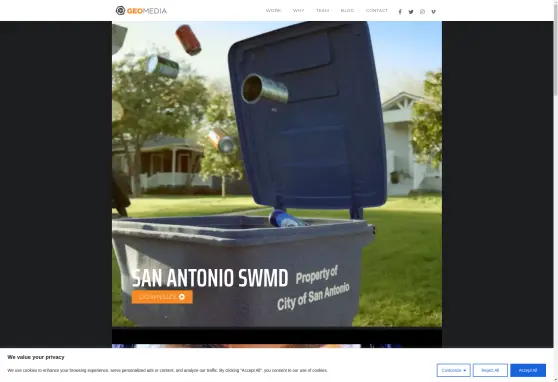Open the Vimeo icon in header
558x382 pixels.
pyautogui.click(x=433, y=12)
